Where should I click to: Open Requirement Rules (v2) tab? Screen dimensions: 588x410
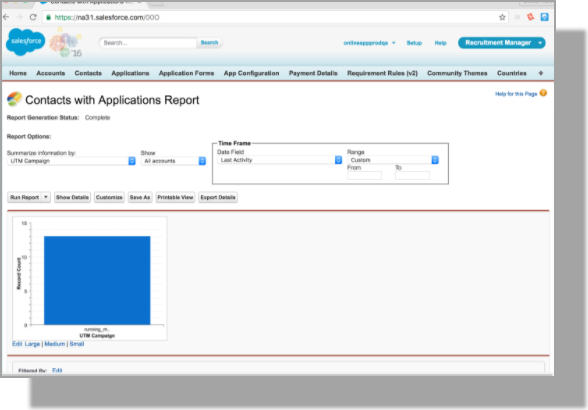pos(382,73)
